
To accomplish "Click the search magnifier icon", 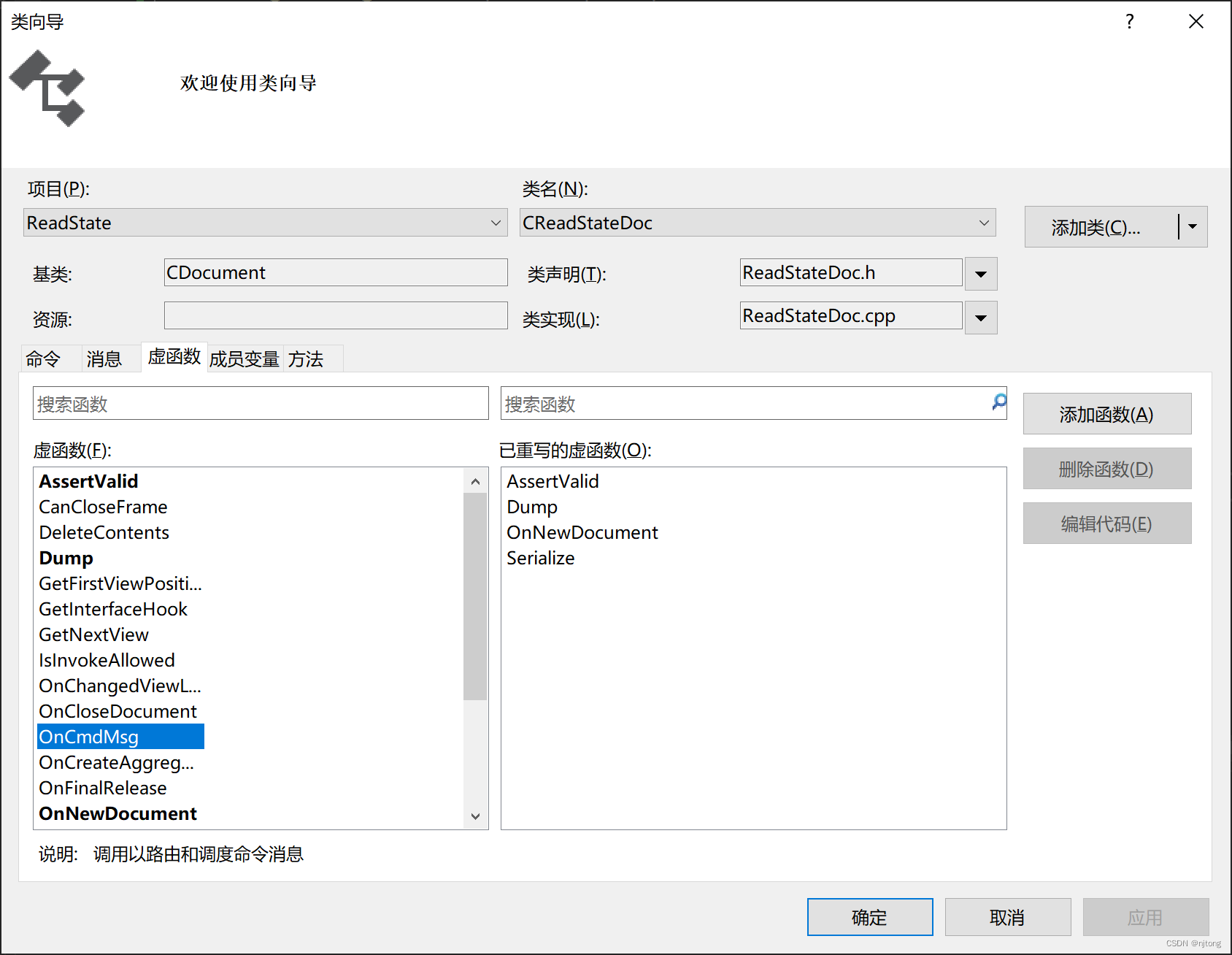I will click(x=998, y=402).
